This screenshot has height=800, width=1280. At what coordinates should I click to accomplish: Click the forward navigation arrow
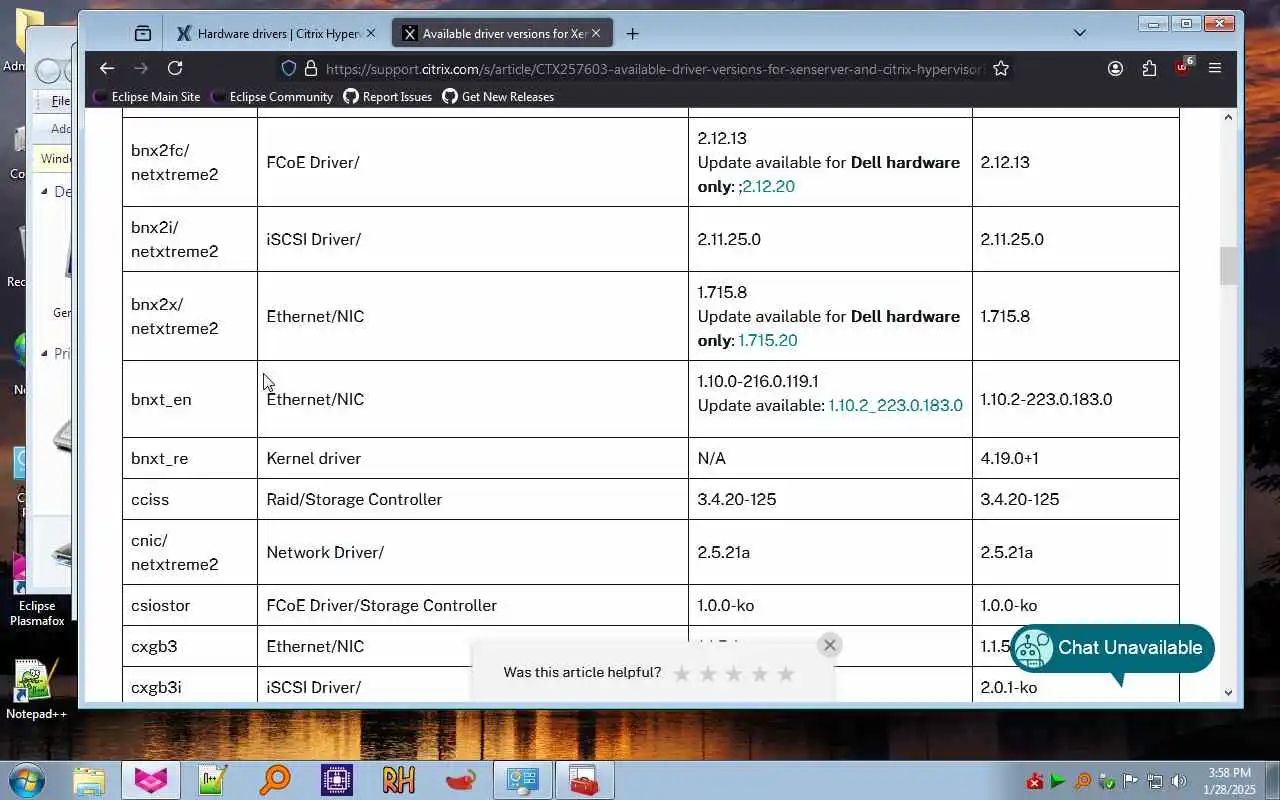(x=141, y=68)
